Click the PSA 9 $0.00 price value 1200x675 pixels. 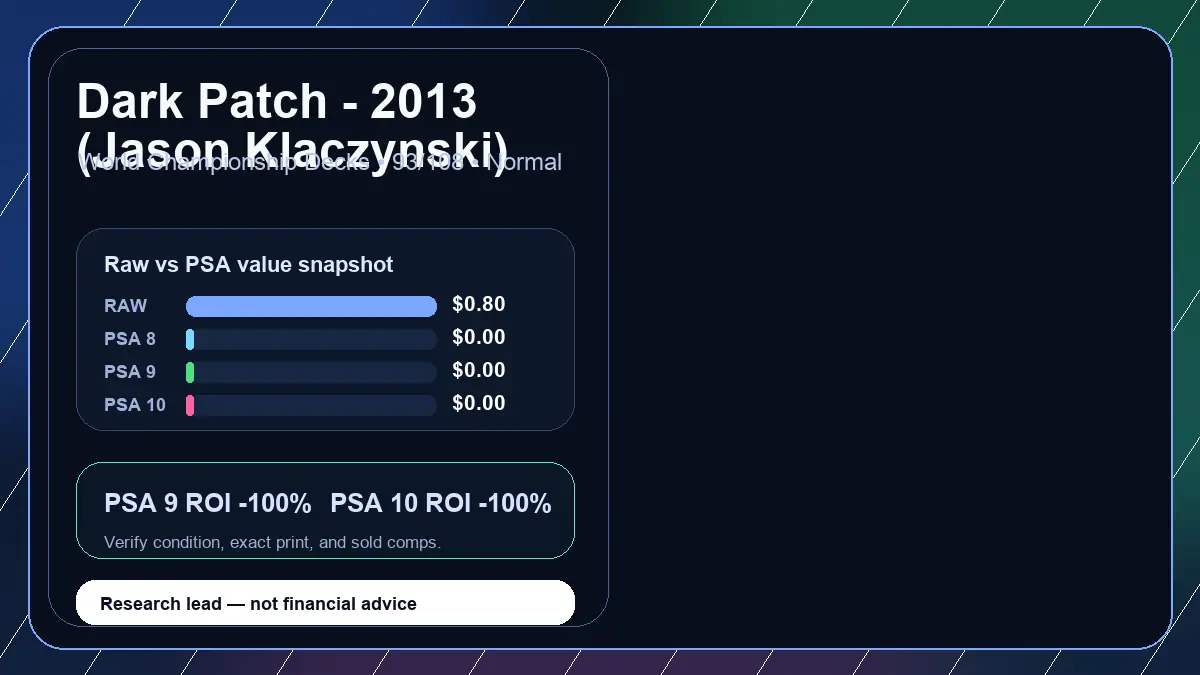479,371
